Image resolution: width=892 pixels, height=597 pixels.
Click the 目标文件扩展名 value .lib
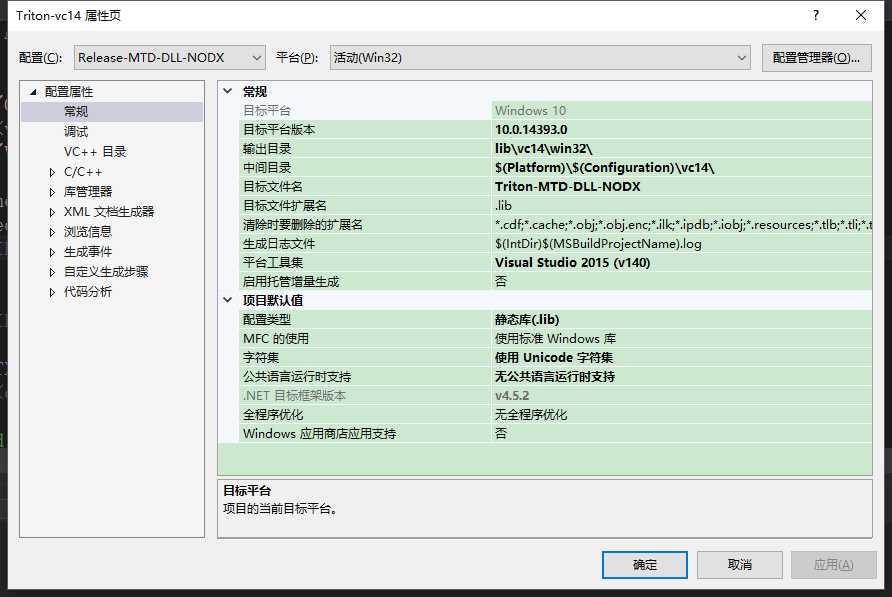click(682, 205)
